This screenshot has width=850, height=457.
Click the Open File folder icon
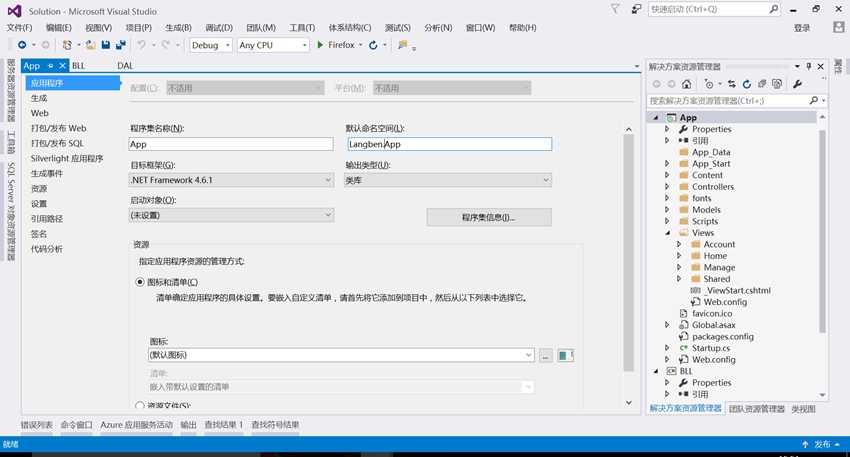[x=91, y=45]
